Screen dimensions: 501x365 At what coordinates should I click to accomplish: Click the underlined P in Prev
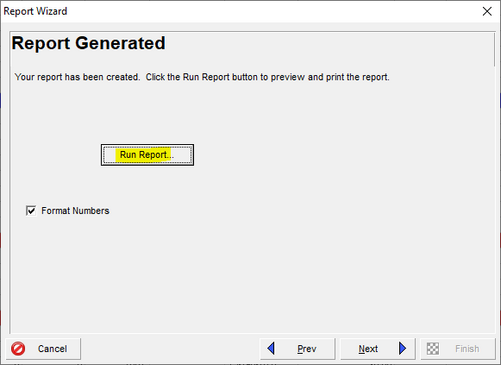pyautogui.click(x=300, y=349)
